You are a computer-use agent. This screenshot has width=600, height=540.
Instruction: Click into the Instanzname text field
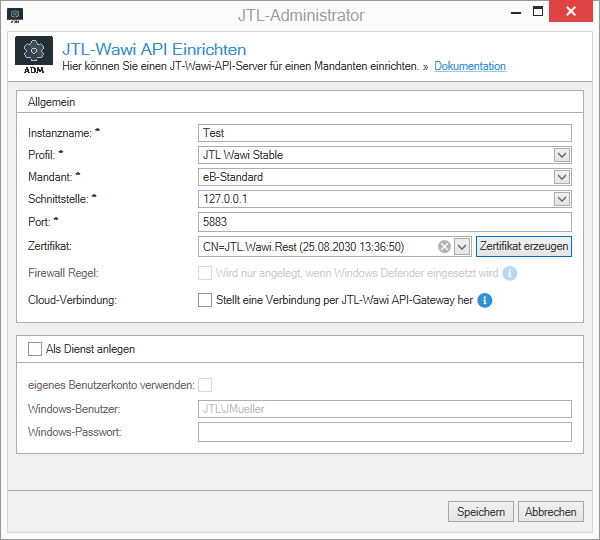(385, 133)
